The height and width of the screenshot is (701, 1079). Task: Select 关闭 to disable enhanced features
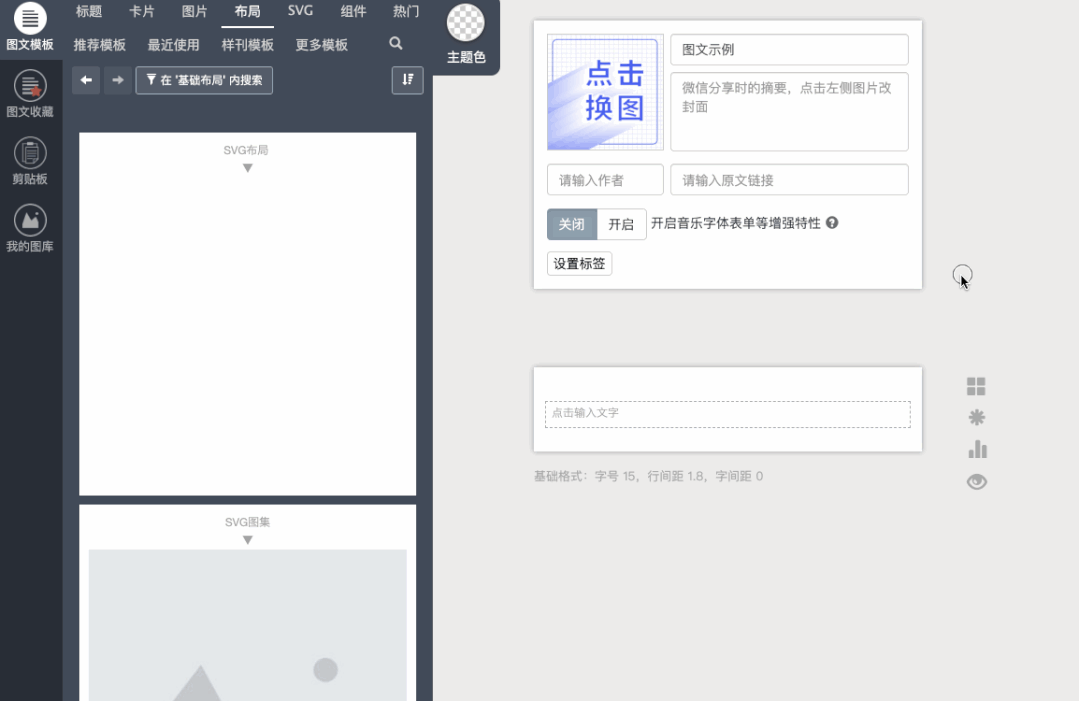[x=571, y=224]
